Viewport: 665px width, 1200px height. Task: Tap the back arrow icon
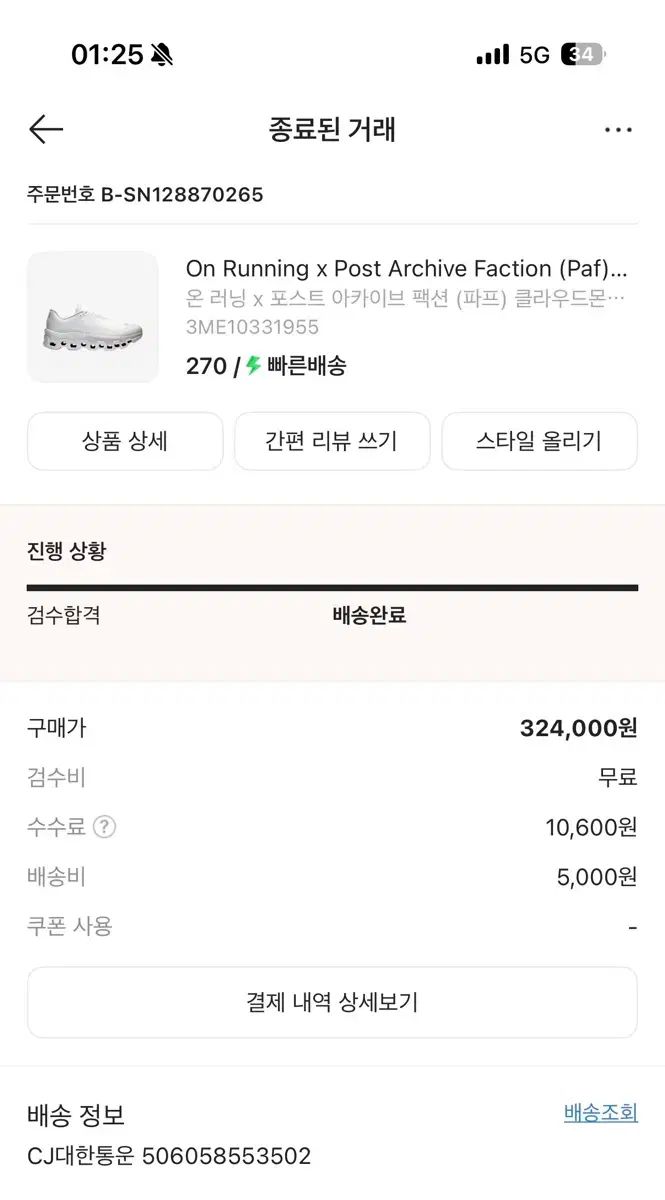[x=46, y=129]
